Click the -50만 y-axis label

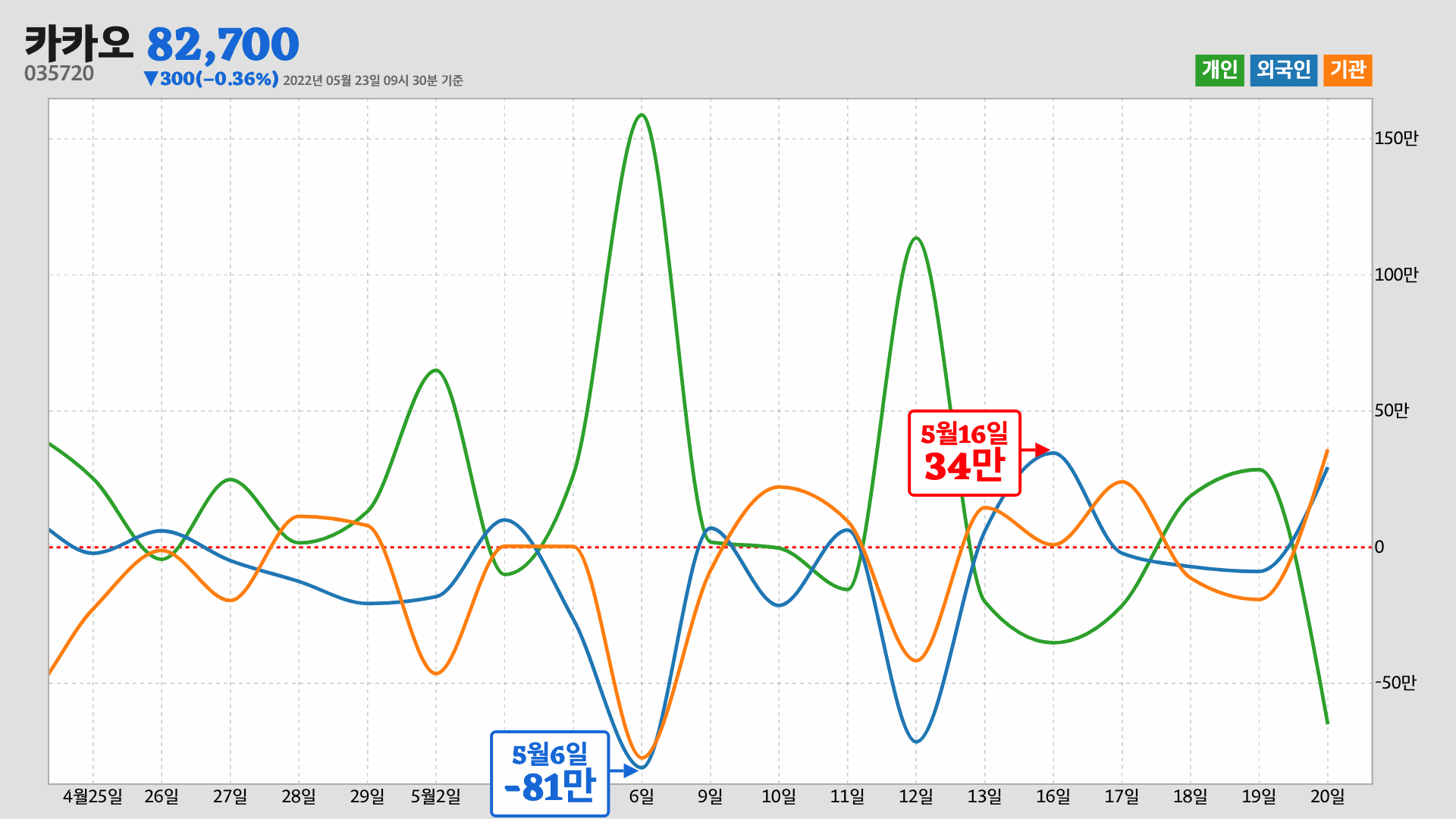pyautogui.click(x=1396, y=682)
